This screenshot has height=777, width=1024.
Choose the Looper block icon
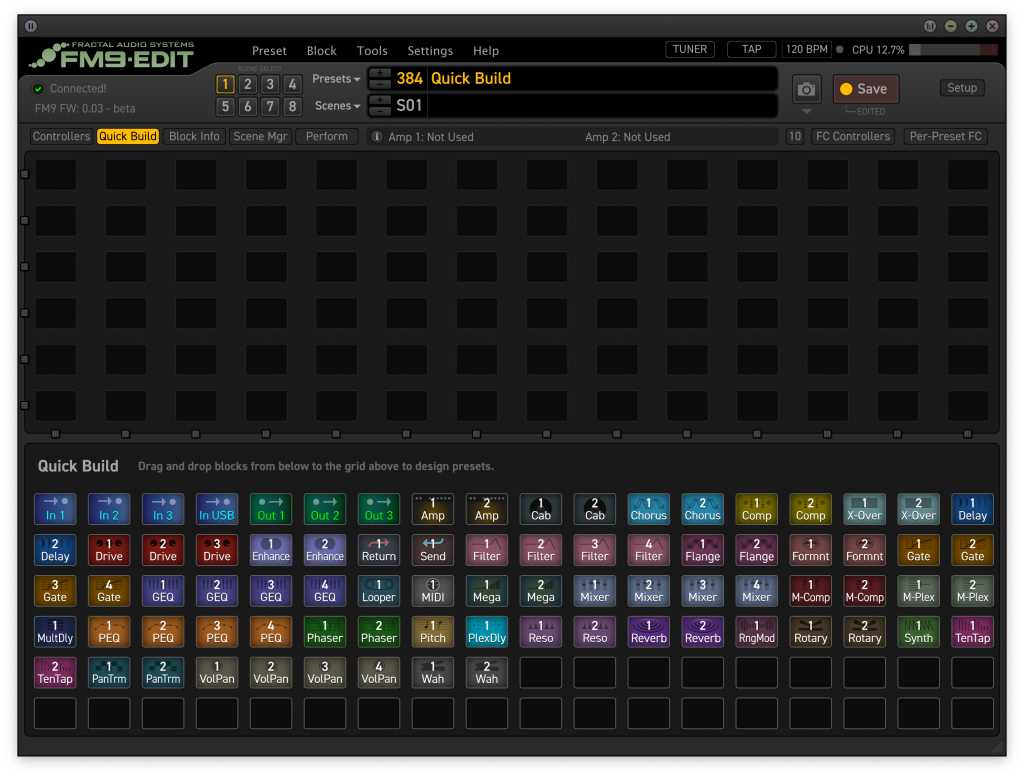(x=379, y=590)
